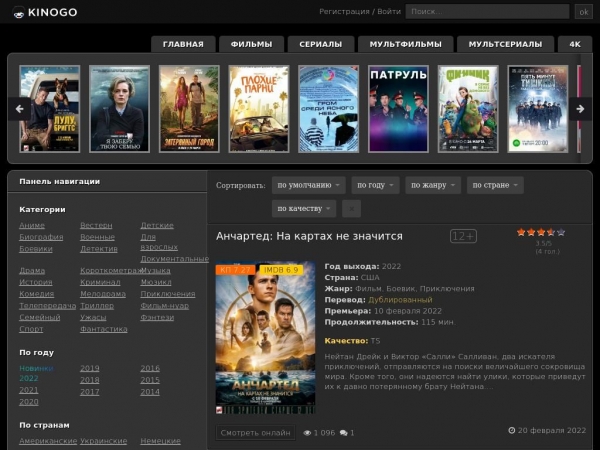Screen dimensions: 600x450
Task: Click the clock icon beside date
Action: tap(511, 430)
